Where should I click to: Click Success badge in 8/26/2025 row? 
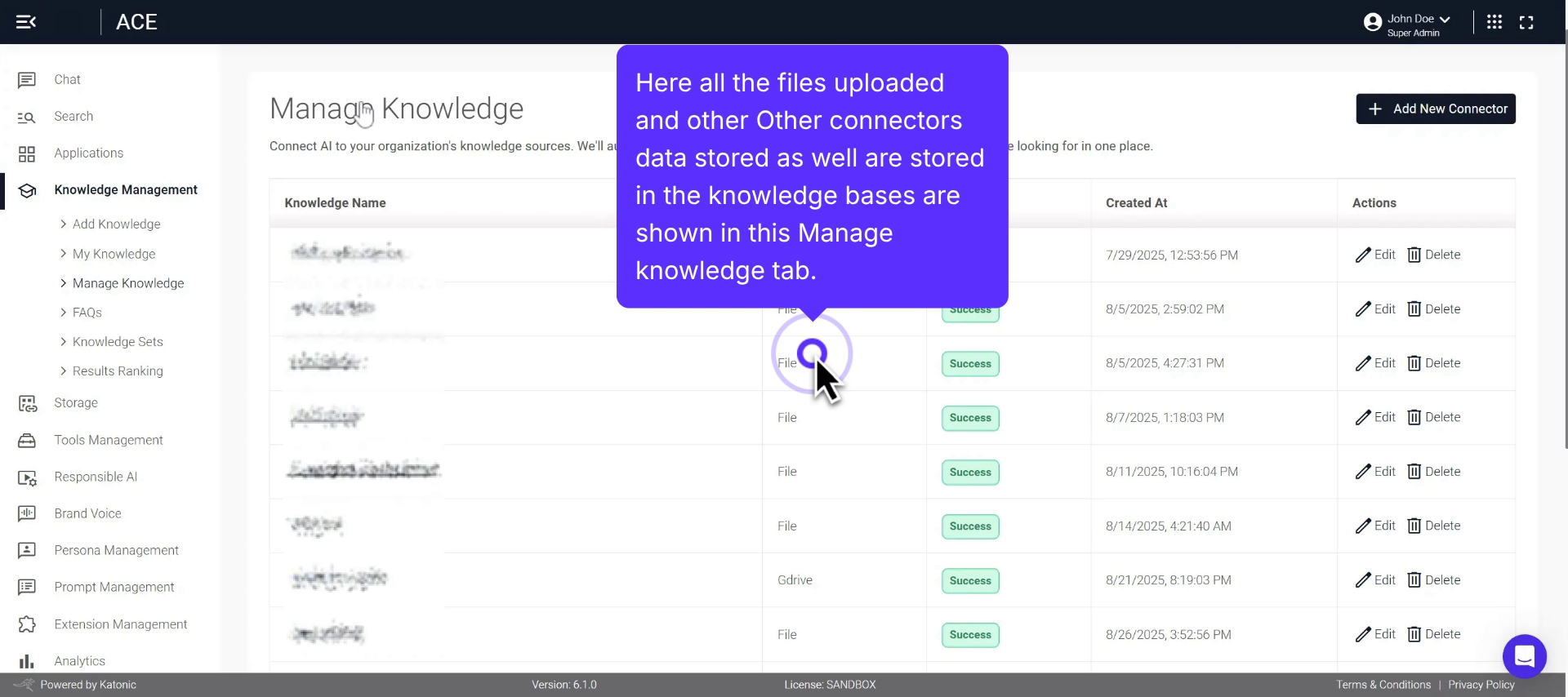coord(970,635)
